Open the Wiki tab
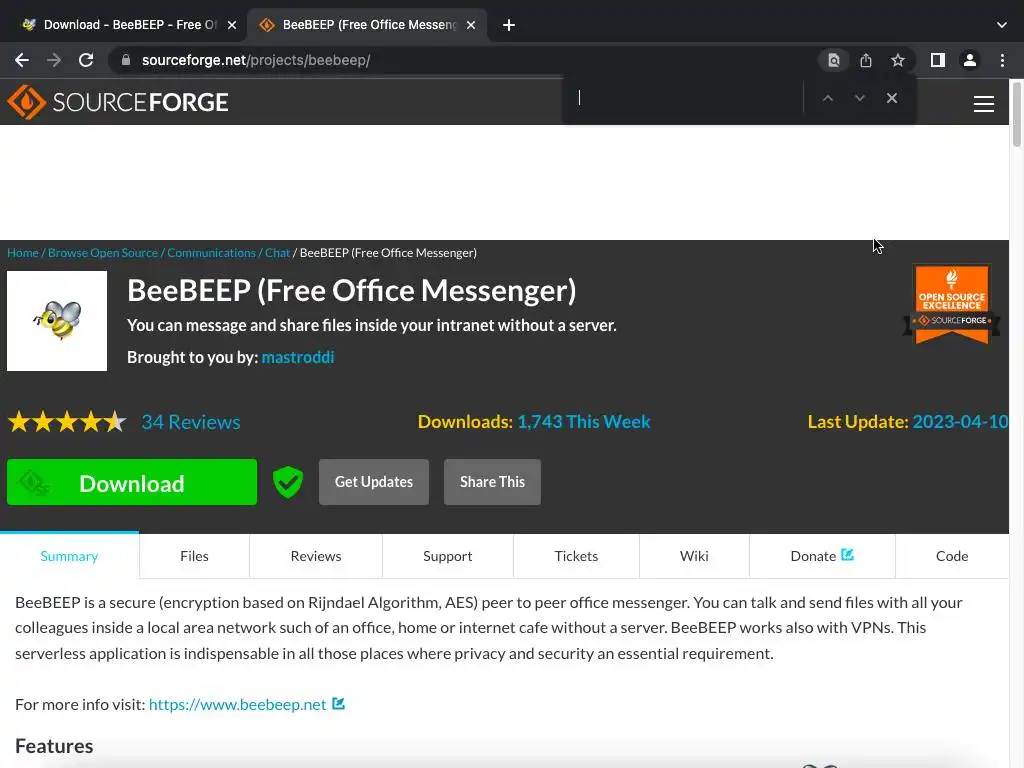Viewport: 1024px width, 768px height. (x=694, y=556)
